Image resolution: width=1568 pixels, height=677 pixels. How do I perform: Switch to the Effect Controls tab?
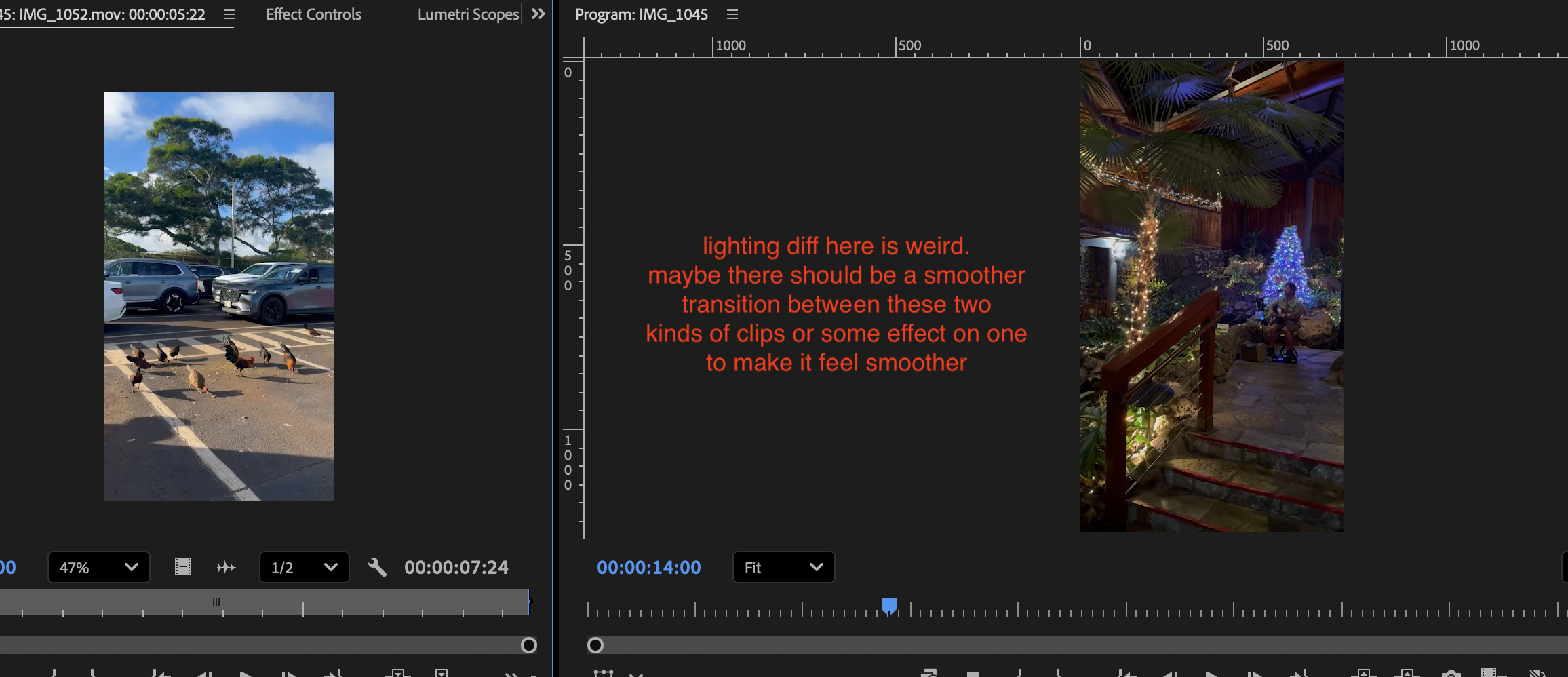(313, 14)
